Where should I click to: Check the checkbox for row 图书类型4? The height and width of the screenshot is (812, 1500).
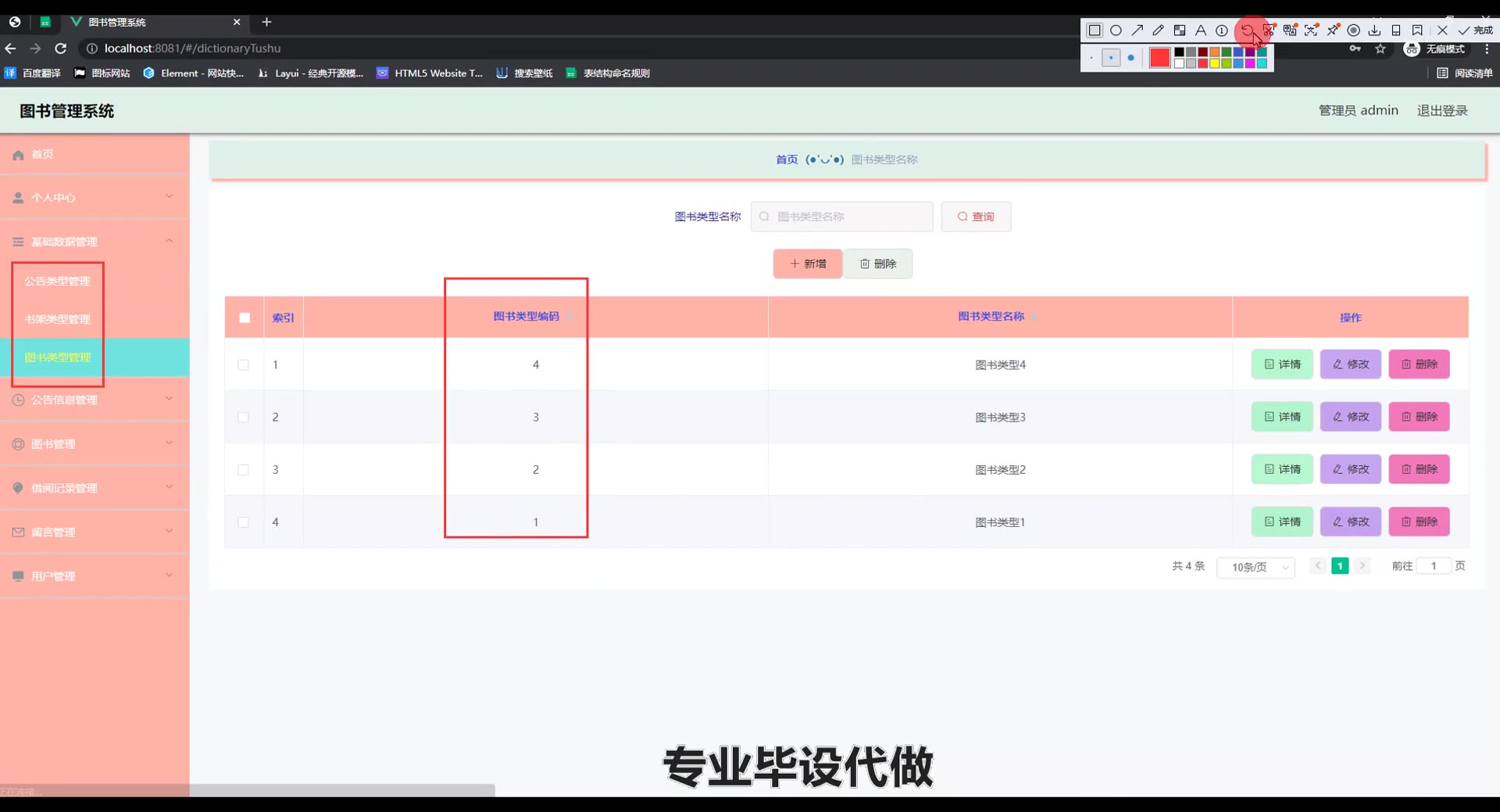(243, 365)
